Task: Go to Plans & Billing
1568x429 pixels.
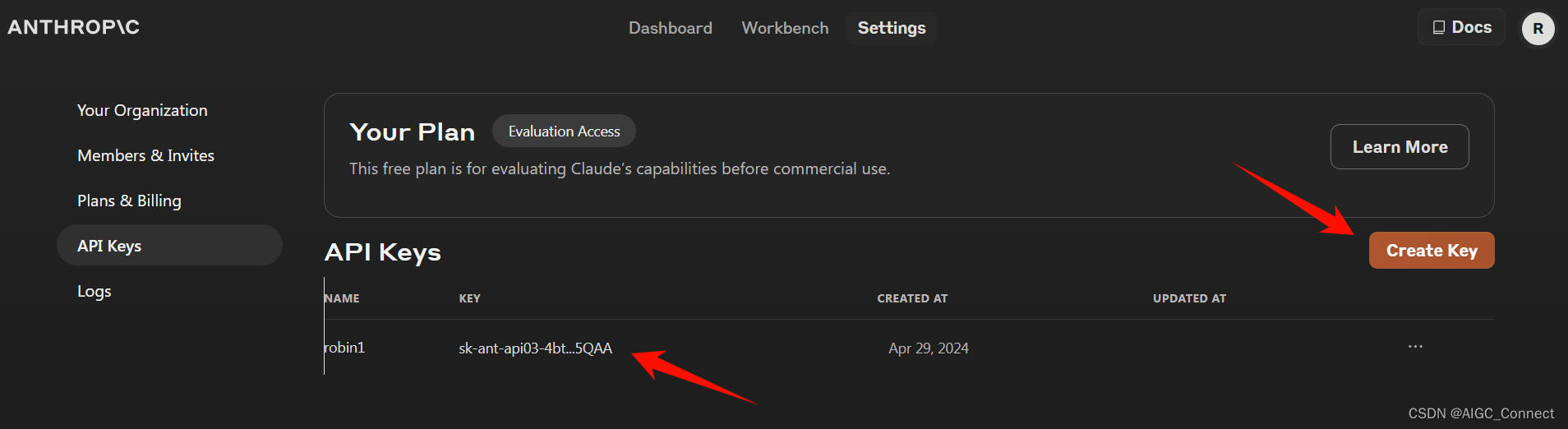Action: (x=129, y=201)
